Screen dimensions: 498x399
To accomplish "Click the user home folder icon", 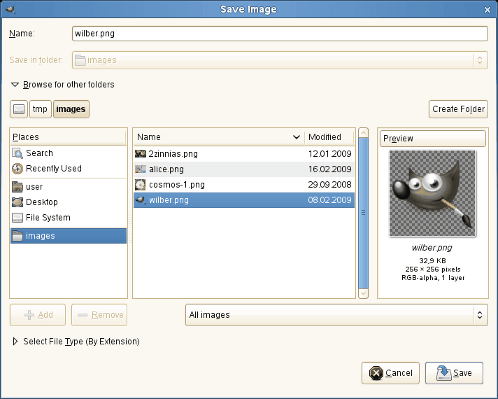I will click(17, 187).
